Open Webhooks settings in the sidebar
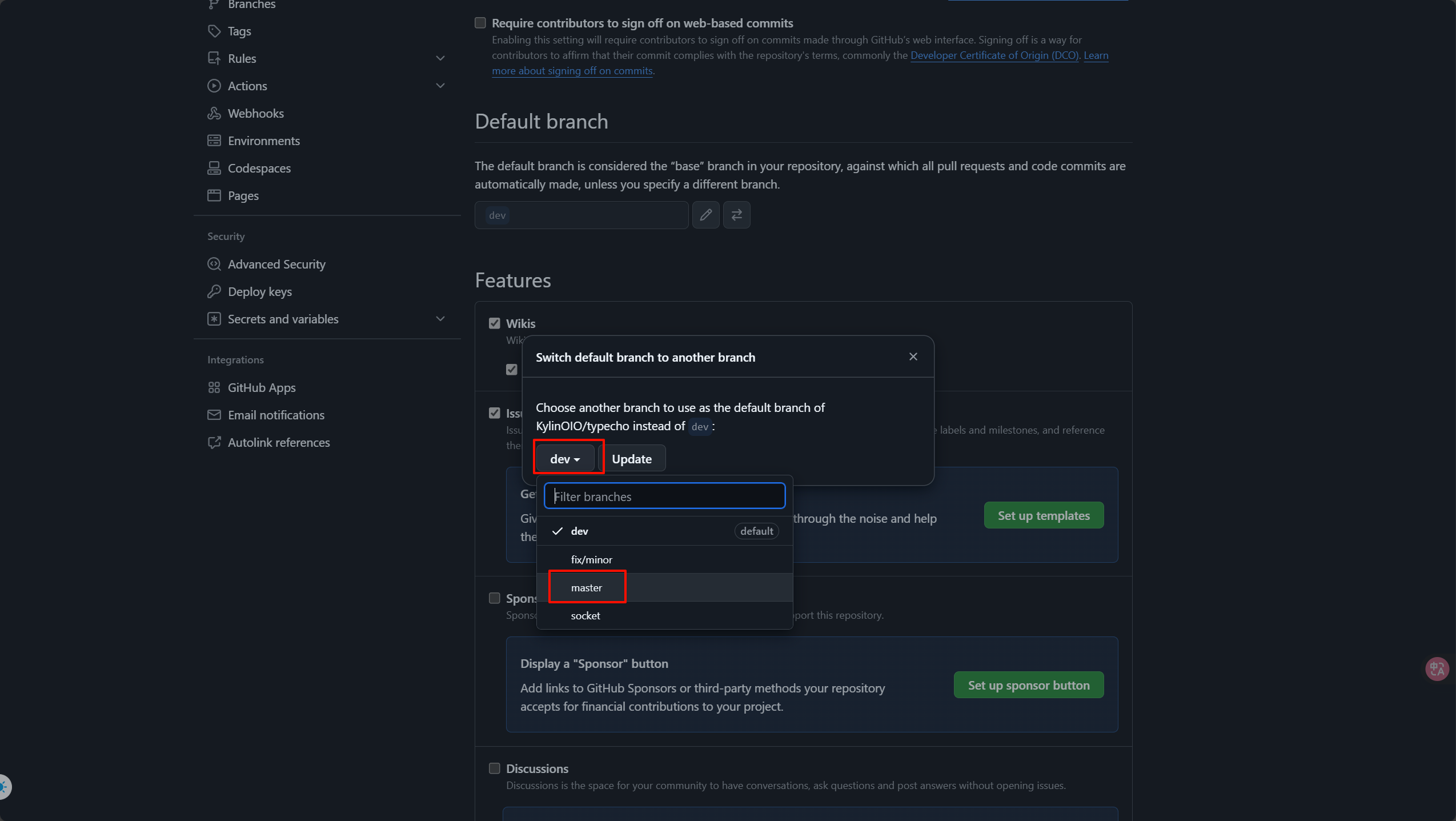1456x821 pixels. pyautogui.click(x=255, y=113)
